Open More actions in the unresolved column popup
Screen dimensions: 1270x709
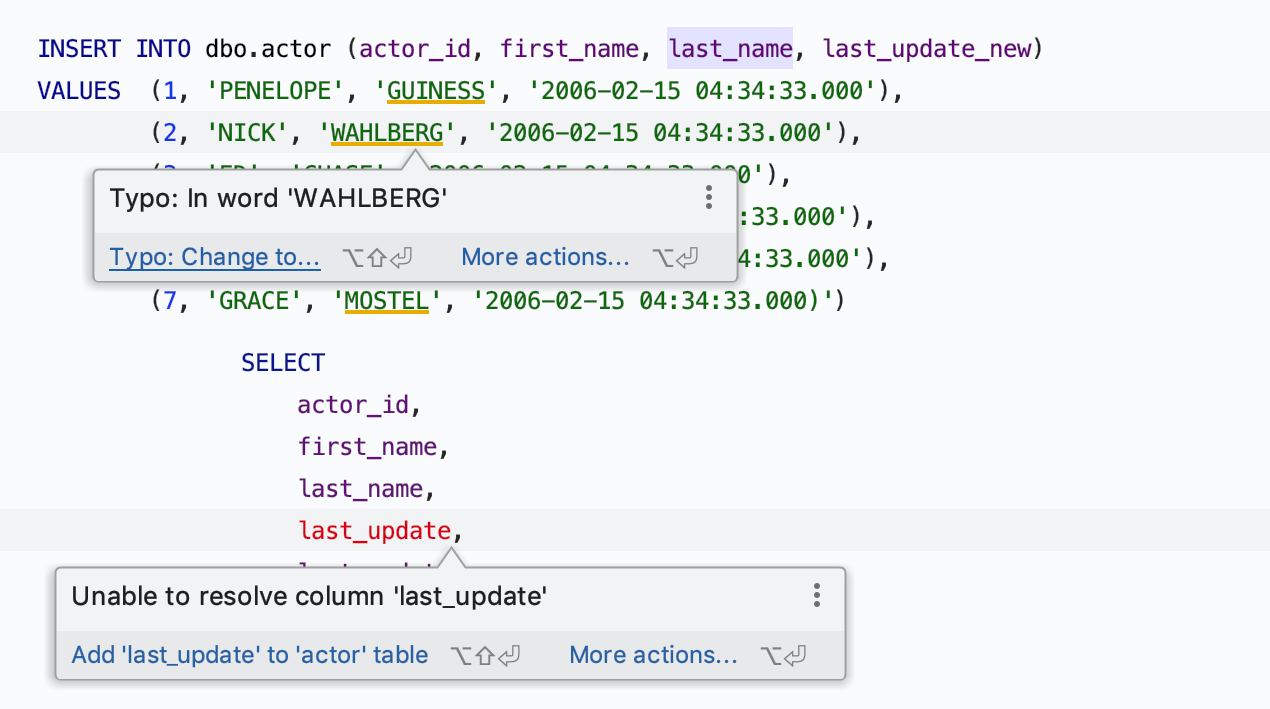653,655
